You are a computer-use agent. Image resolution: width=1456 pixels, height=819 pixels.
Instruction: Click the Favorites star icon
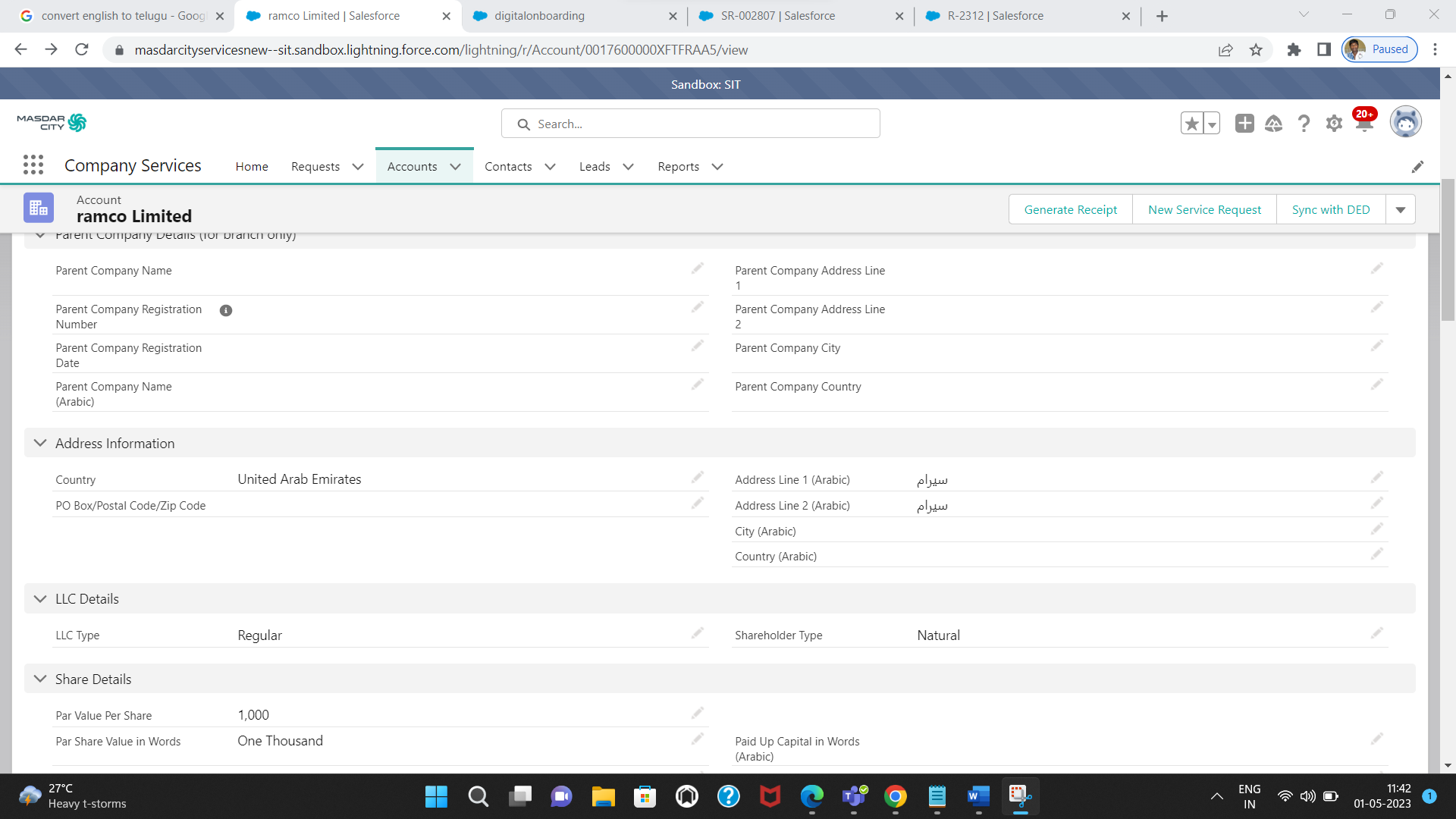coord(1191,124)
